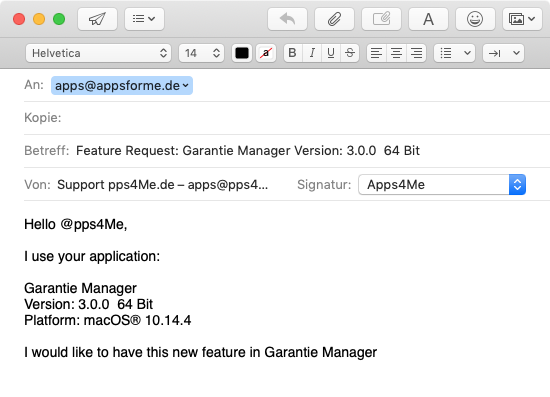
Task: Include original attachments icon in toolbar
Action: pos(381,19)
